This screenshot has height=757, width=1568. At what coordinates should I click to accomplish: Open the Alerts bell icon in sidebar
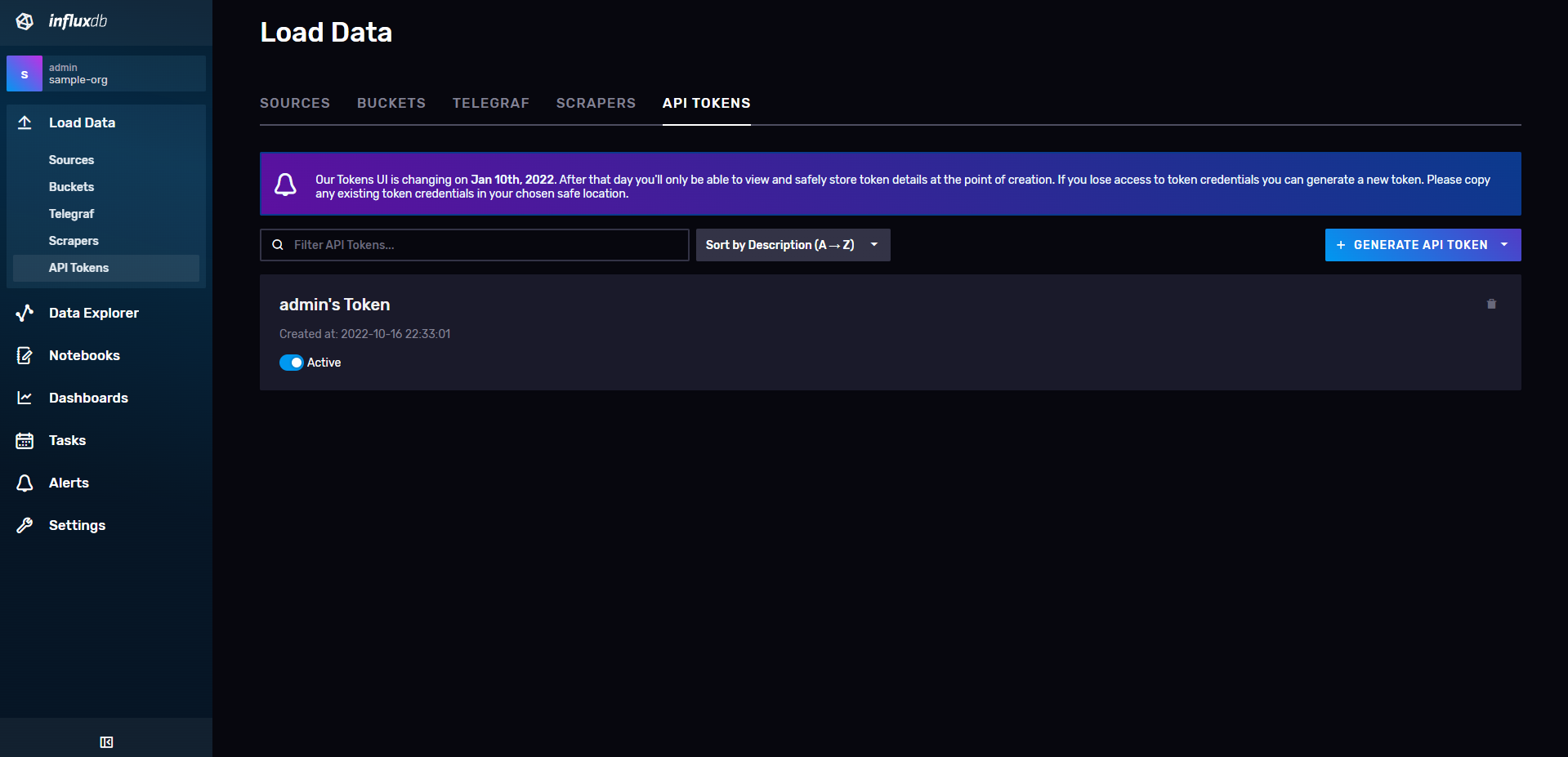pos(25,483)
